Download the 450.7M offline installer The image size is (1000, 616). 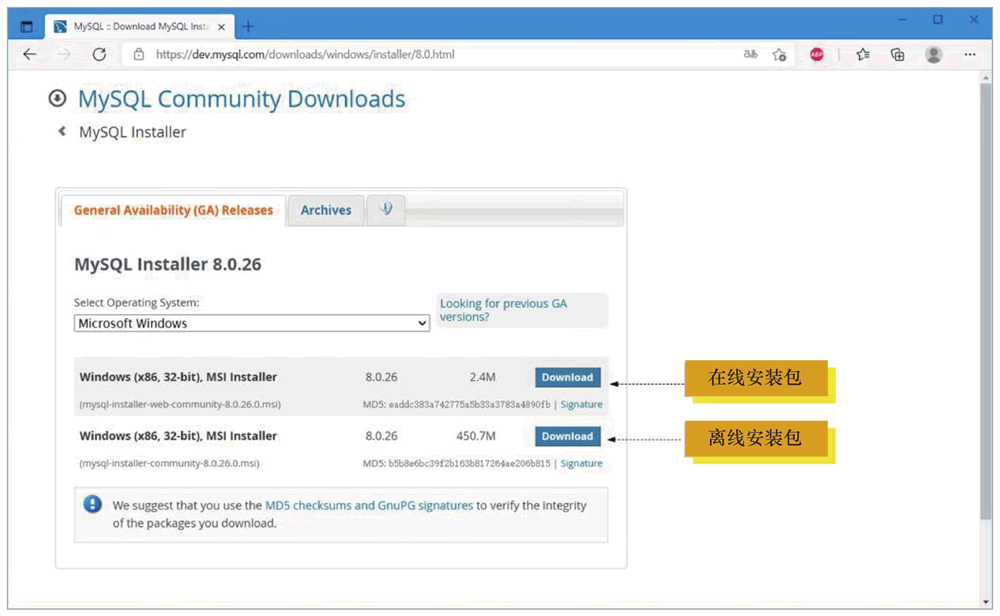coord(568,436)
